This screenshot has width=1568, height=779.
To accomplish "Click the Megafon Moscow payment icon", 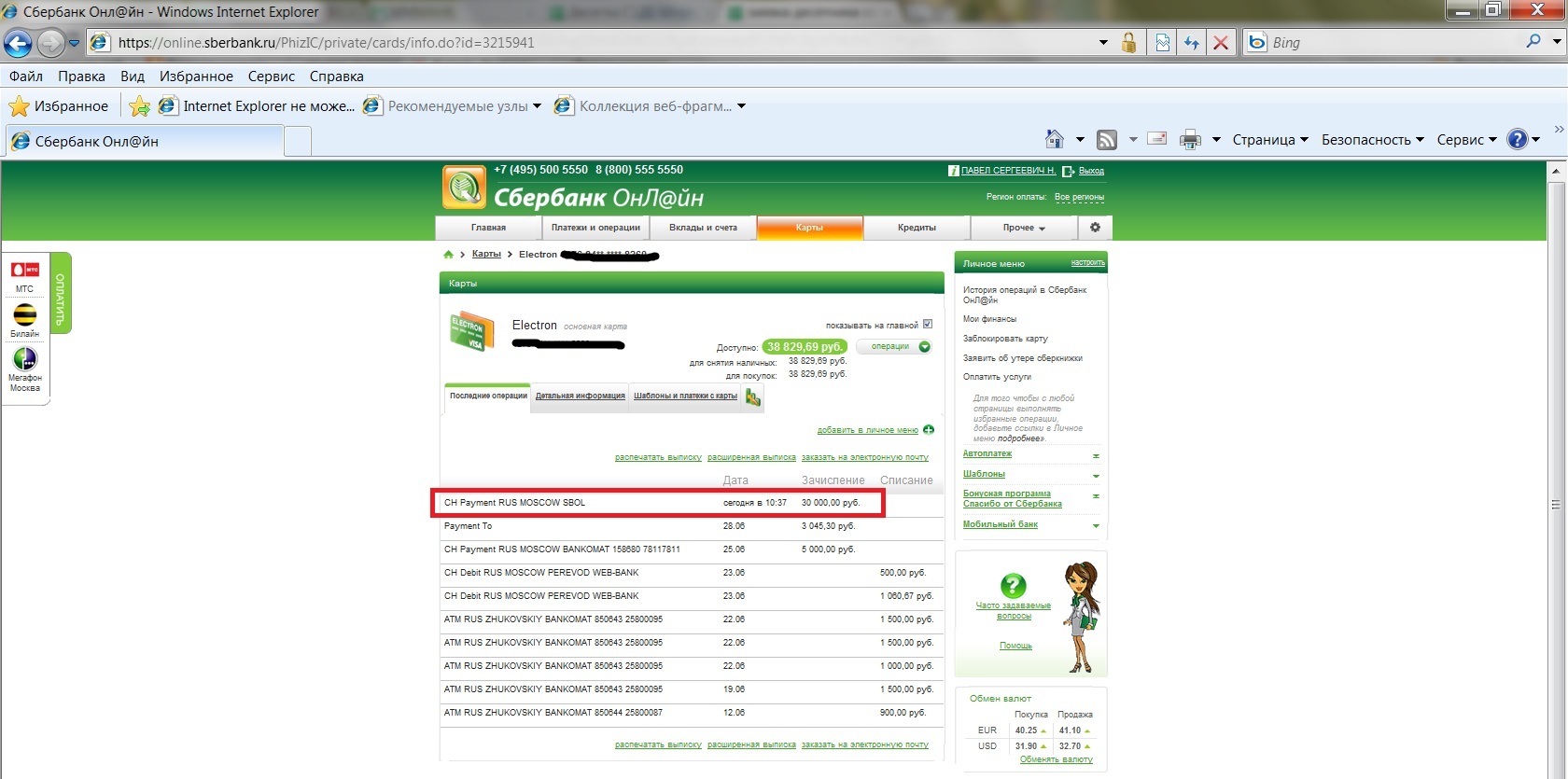I will point(25,358).
